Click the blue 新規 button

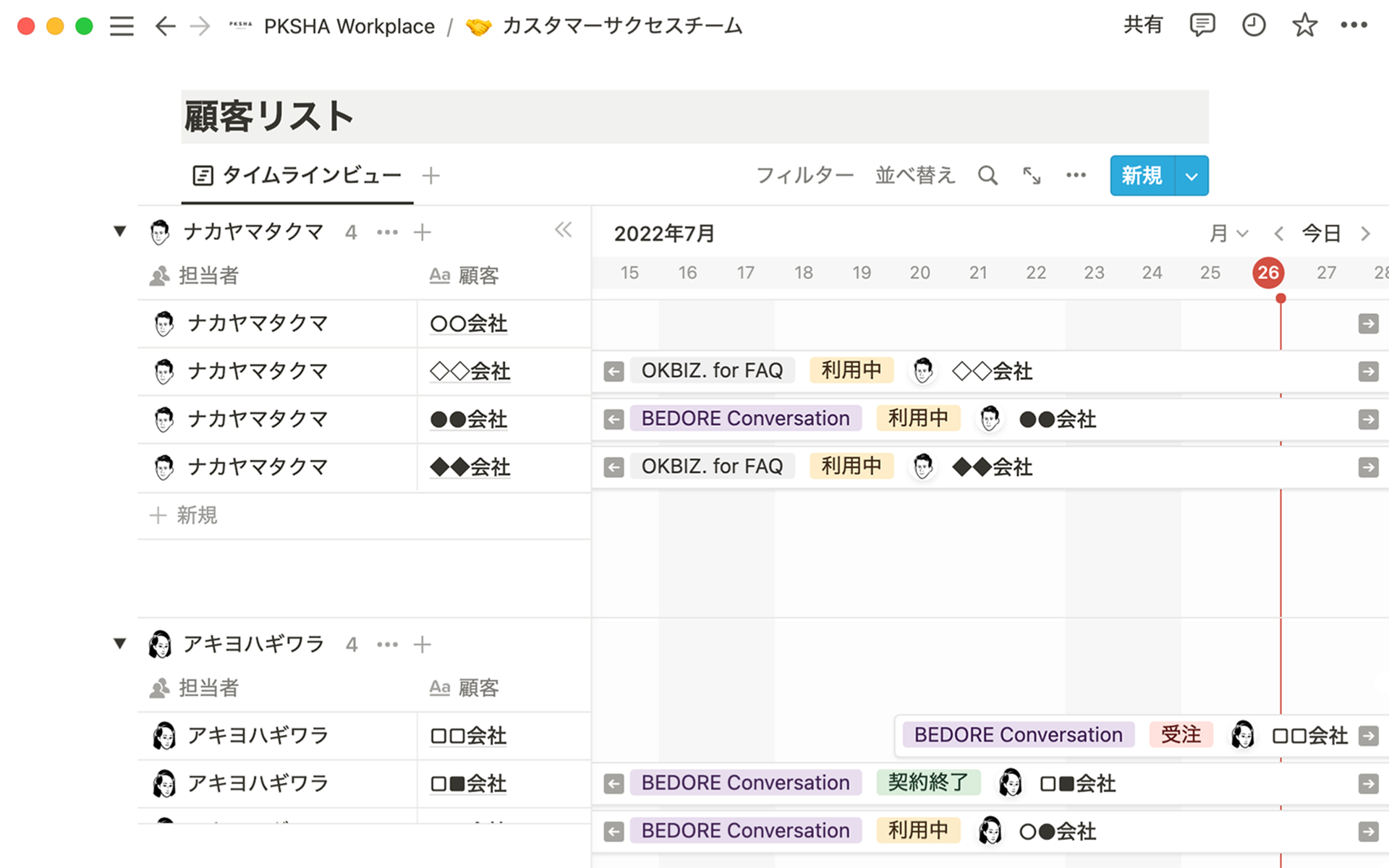coord(1142,176)
